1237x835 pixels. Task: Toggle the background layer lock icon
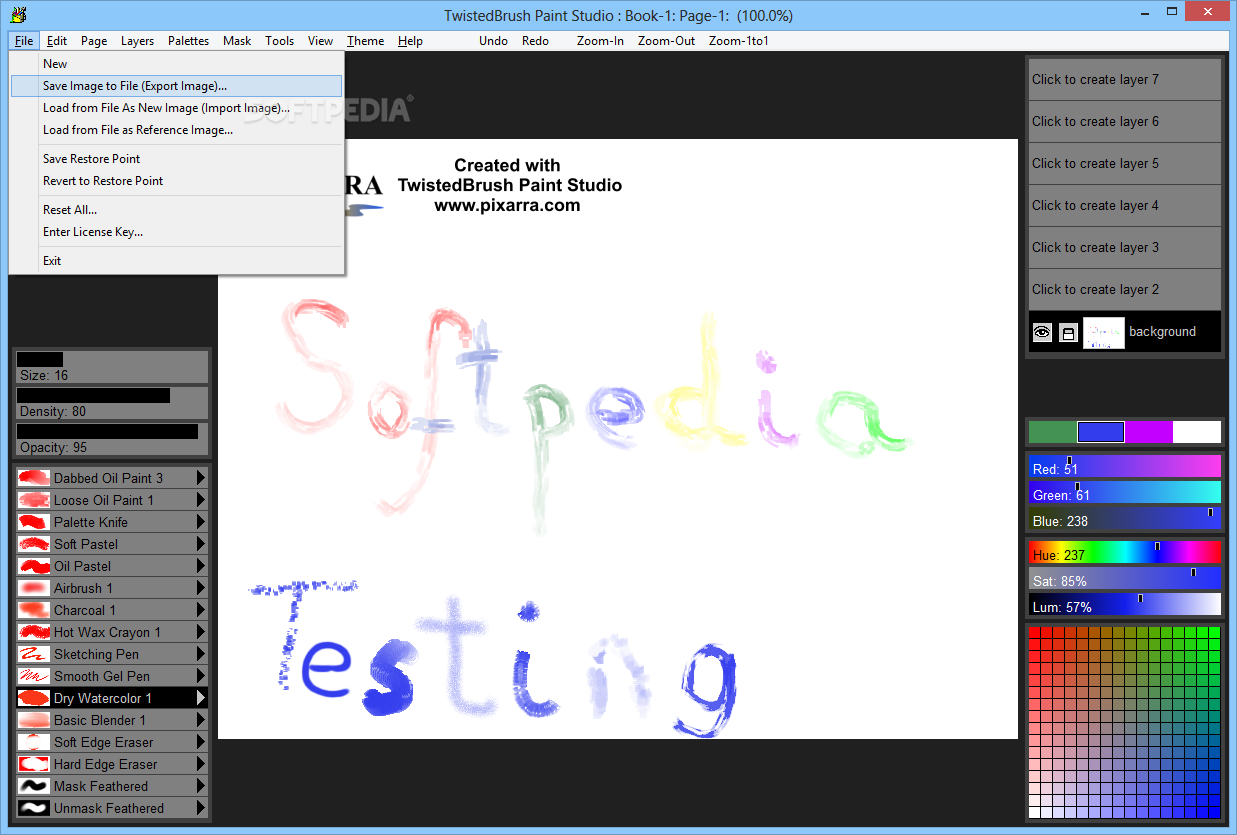(x=1068, y=333)
